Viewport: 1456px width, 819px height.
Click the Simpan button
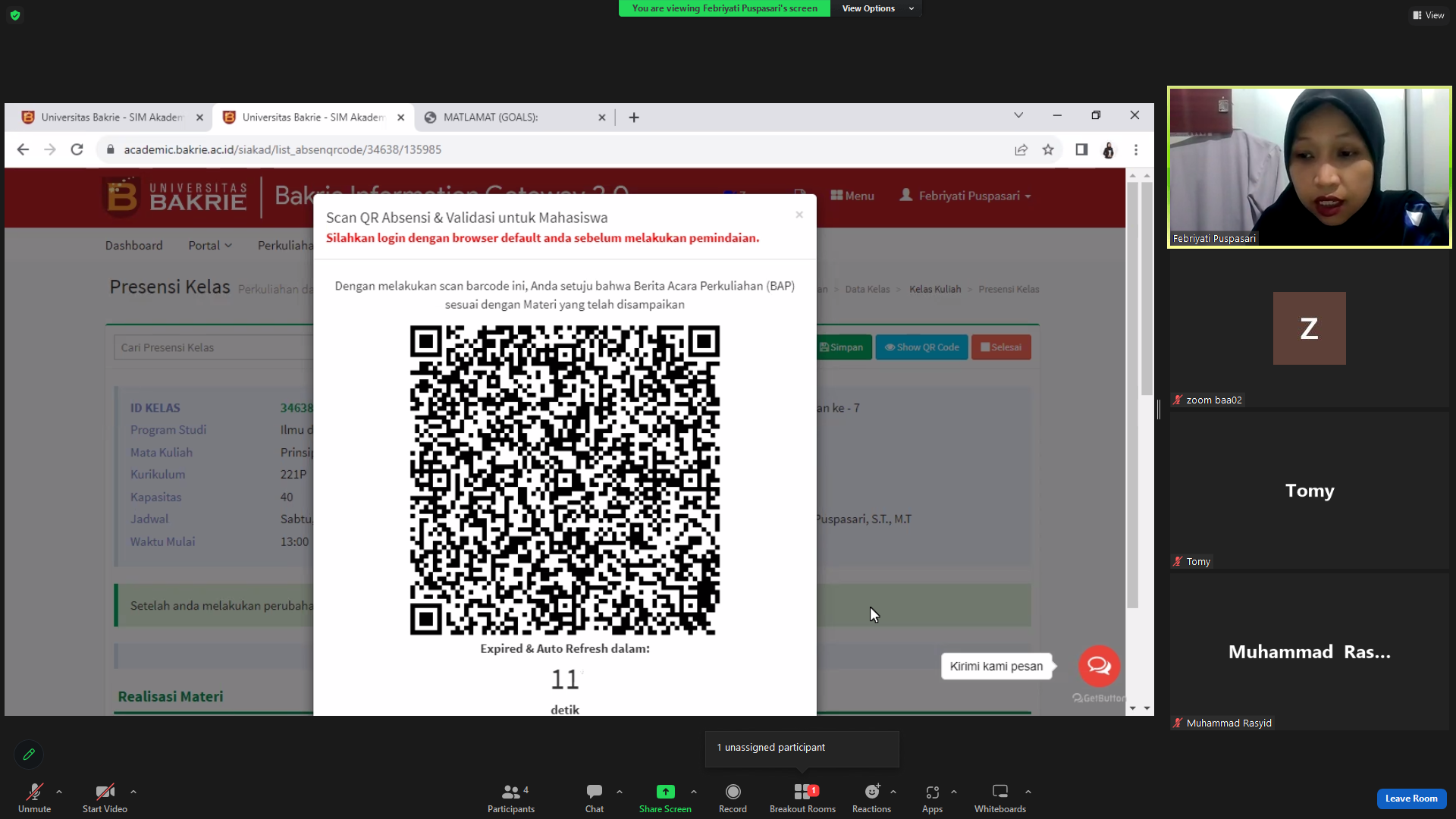(x=843, y=347)
